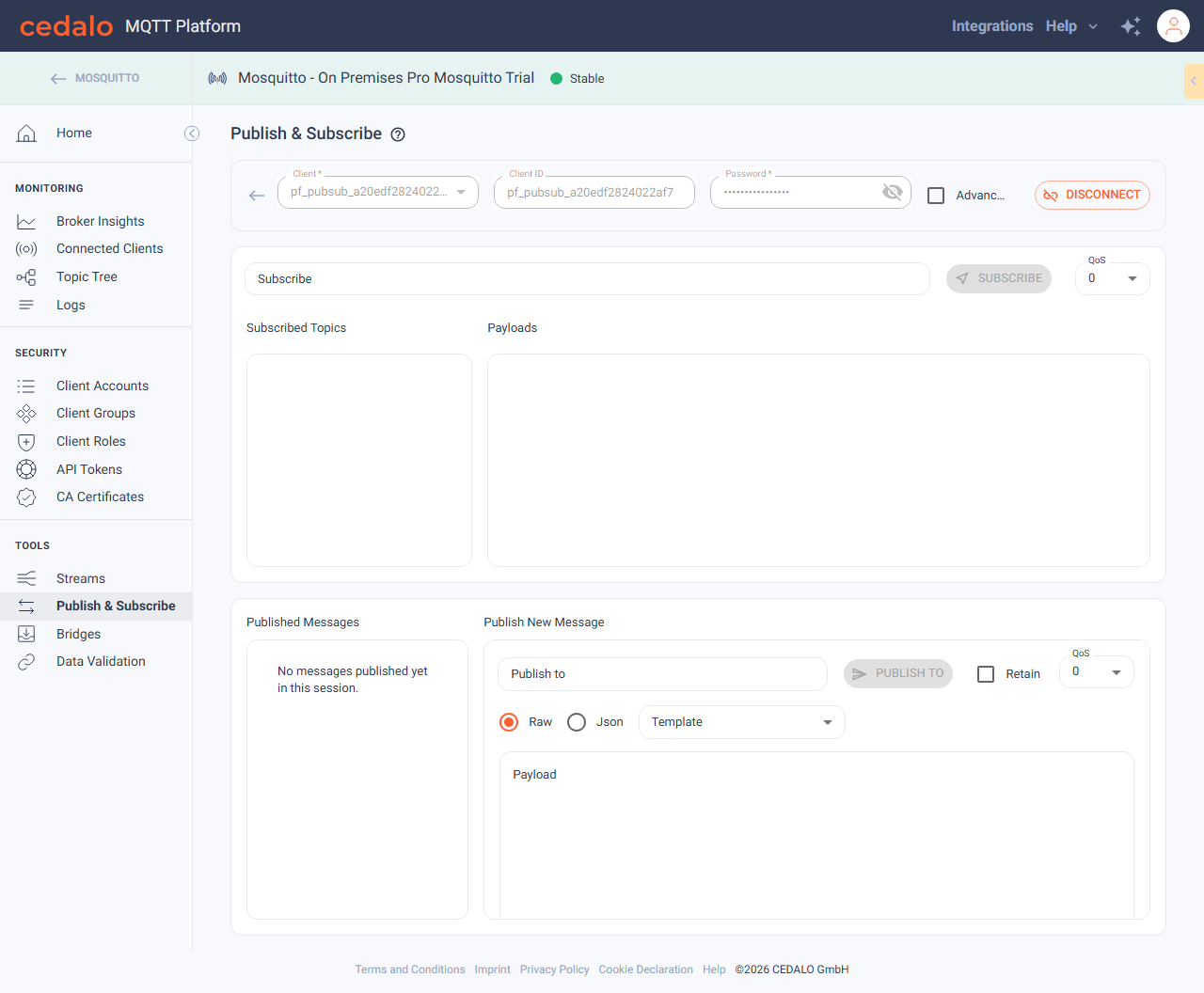Open the Publish & Subscribe sidebar item
The height and width of the screenshot is (993, 1204).
click(96, 607)
